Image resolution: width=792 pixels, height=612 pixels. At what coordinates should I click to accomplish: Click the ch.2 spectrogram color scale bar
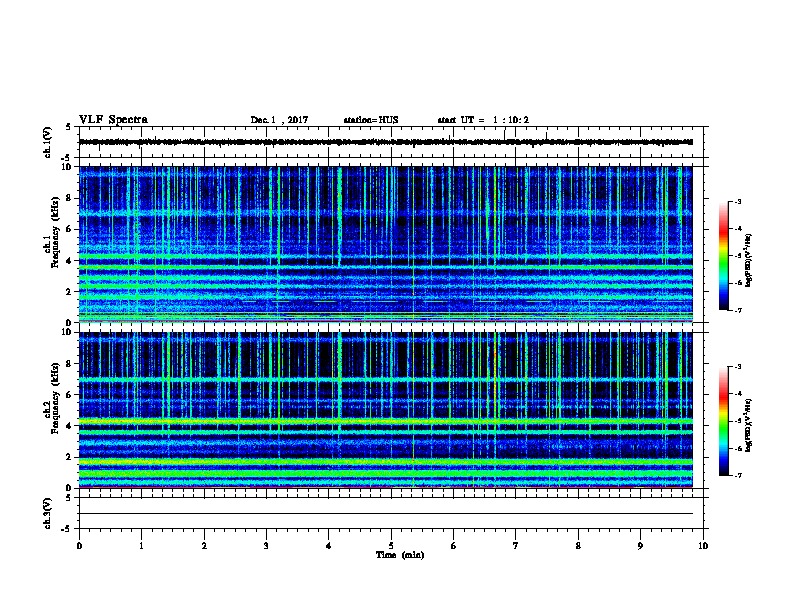723,421
